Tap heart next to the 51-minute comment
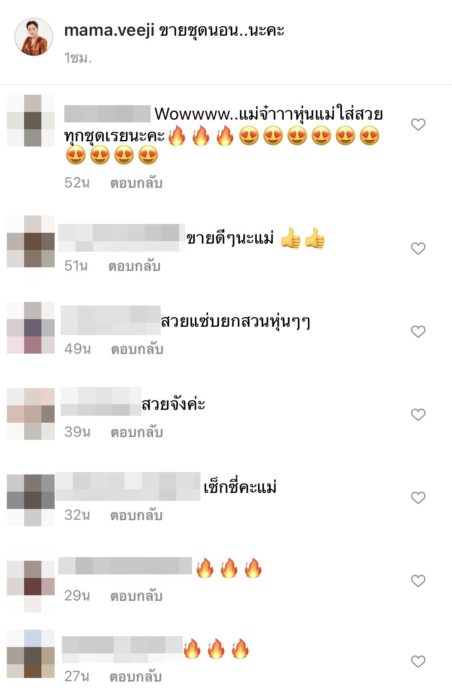This screenshot has height=696, width=452. pyautogui.click(x=418, y=248)
